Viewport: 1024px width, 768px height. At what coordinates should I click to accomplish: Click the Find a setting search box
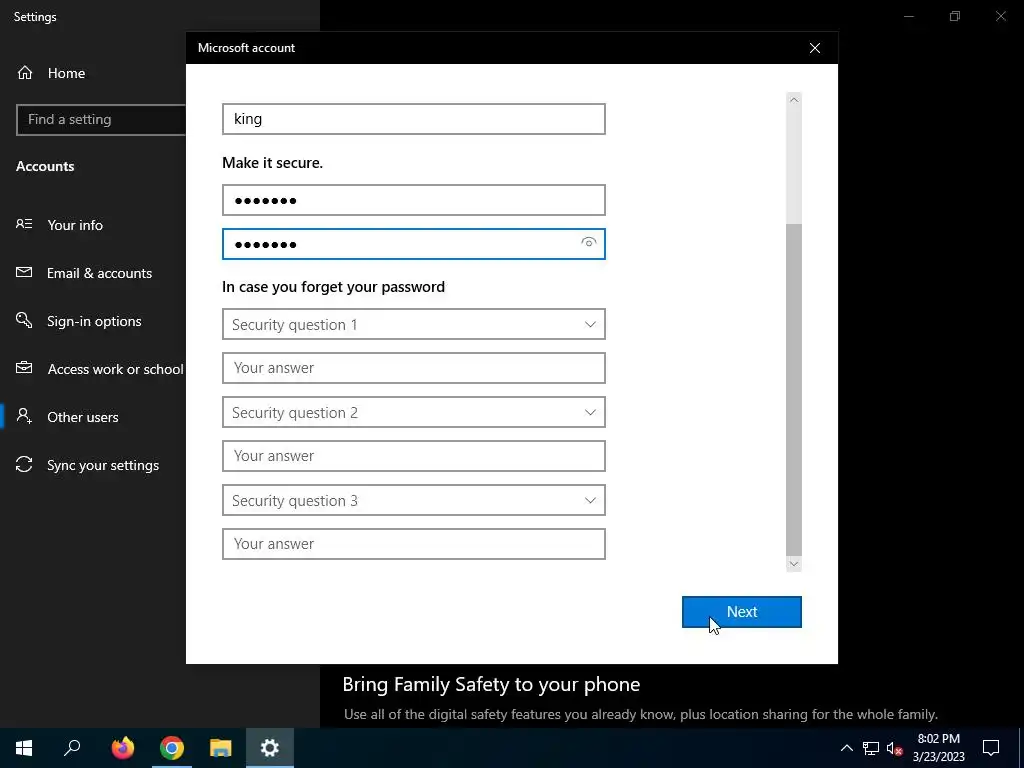(x=101, y=120)
